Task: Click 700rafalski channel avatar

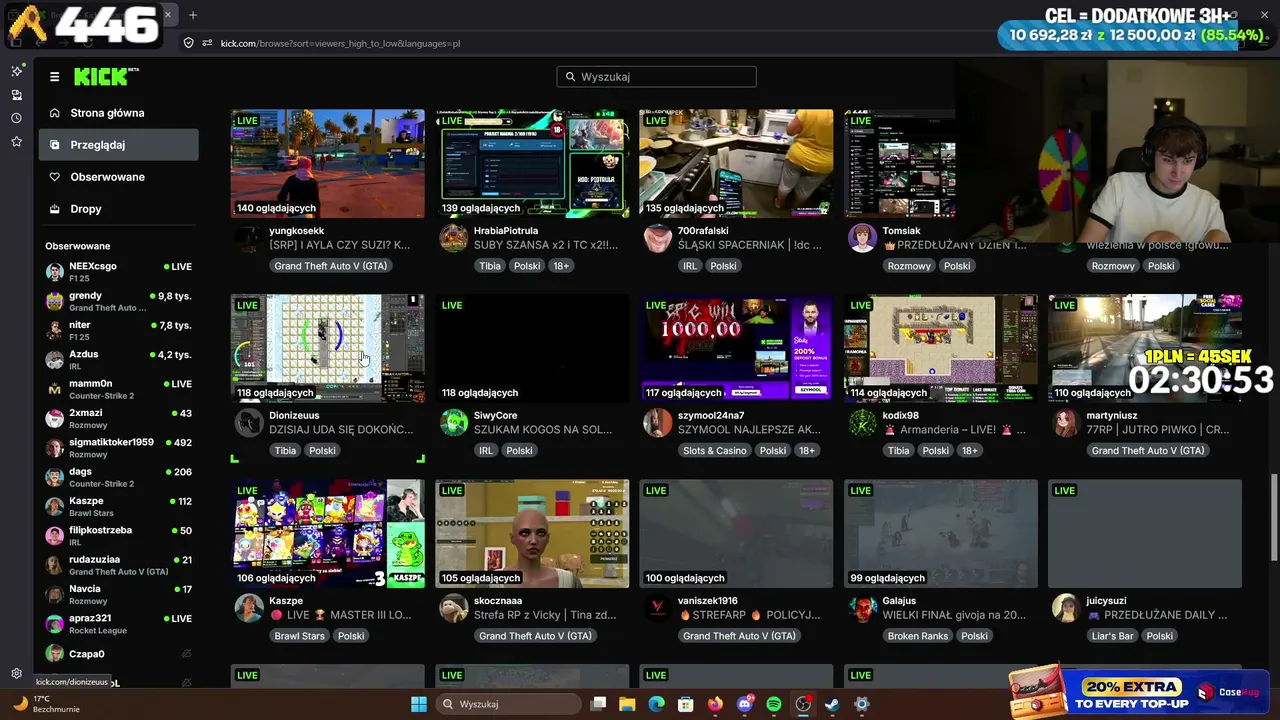Action: point(658,238)
